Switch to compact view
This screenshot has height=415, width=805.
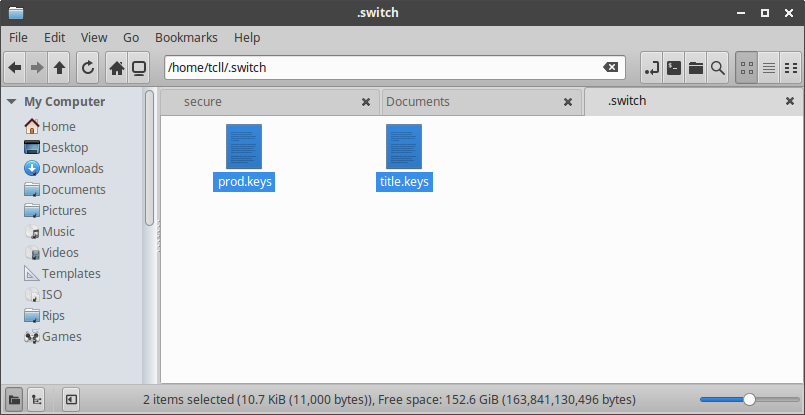pyautogui.click(x=791, y=67)
